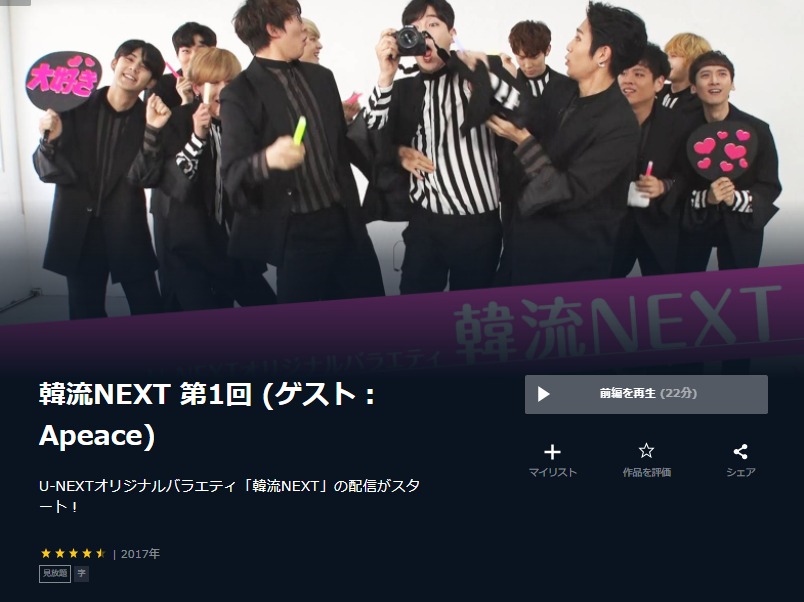Click the half-filled fifth rating star
The height and width of the screenshot is (602, 804).
tap(100, 553)
